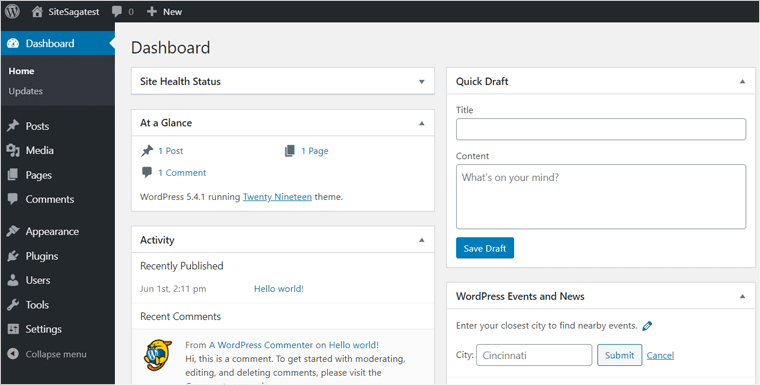Viewport: 760px width, 385px height.
Task: Click the Dashboard gauge icon in sidebar
Action: click(x=13, y=44)
